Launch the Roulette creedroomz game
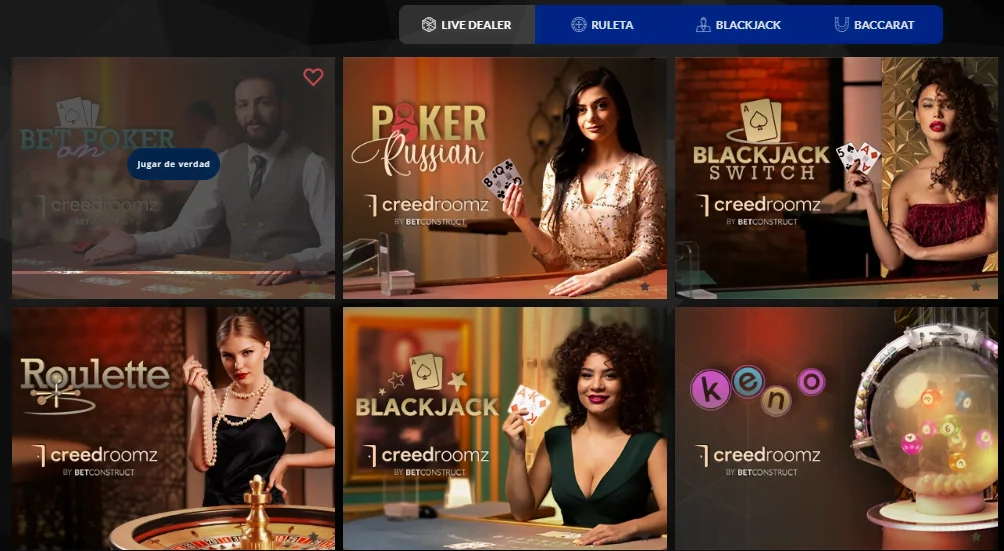1004x551 pixels. (173, 428)
